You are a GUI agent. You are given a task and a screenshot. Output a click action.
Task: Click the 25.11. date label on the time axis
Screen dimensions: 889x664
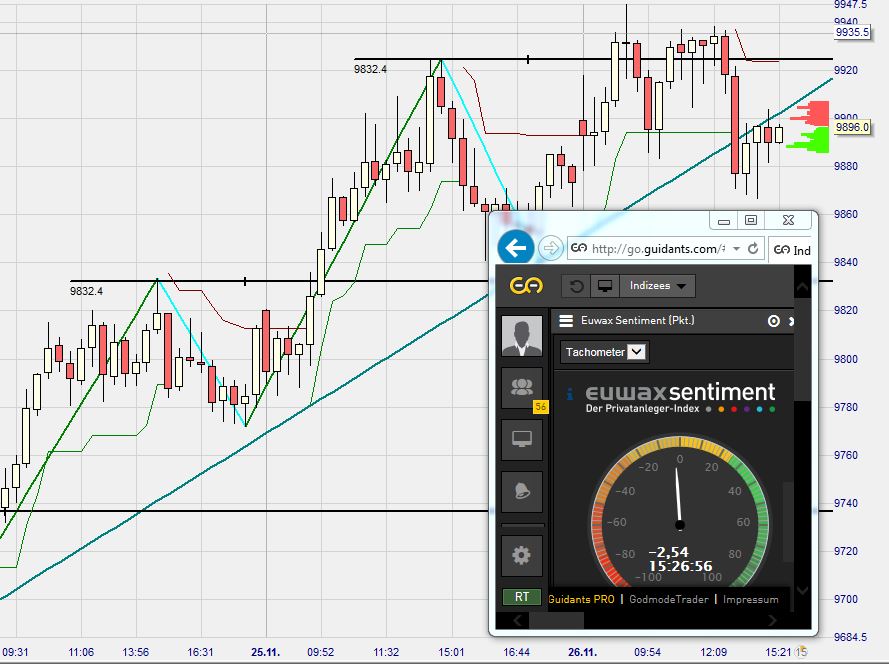(265, 652)
